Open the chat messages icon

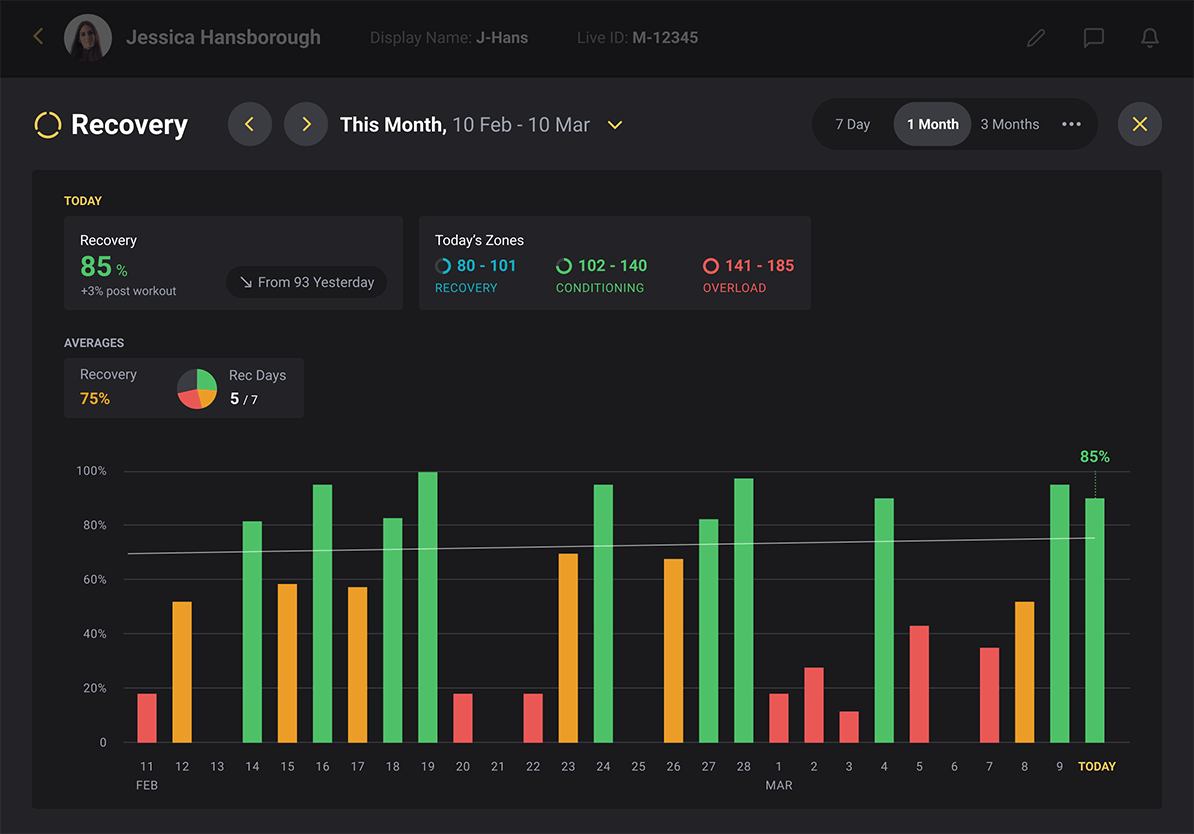coord(1093,38)
